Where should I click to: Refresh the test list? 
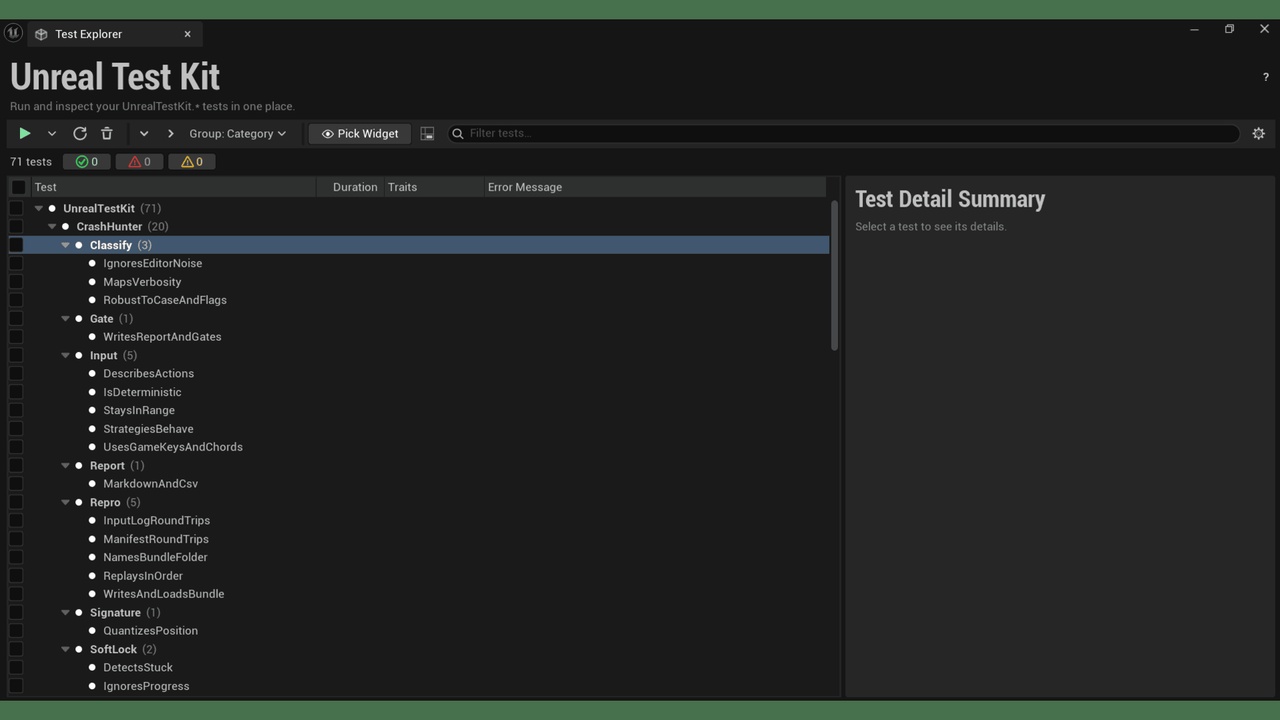tap(80, 133)
